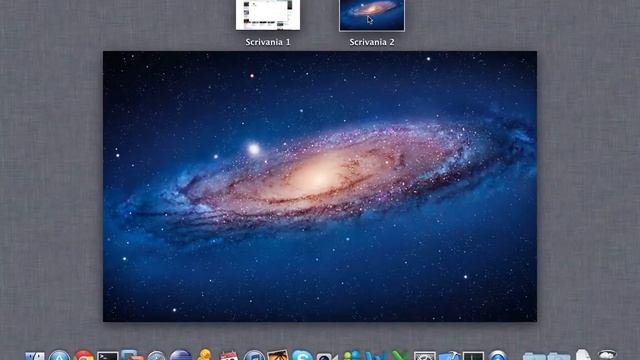This screenshot has height=360, width=640.
Task: Launch iTunes from the Dock
Action: 254,355
